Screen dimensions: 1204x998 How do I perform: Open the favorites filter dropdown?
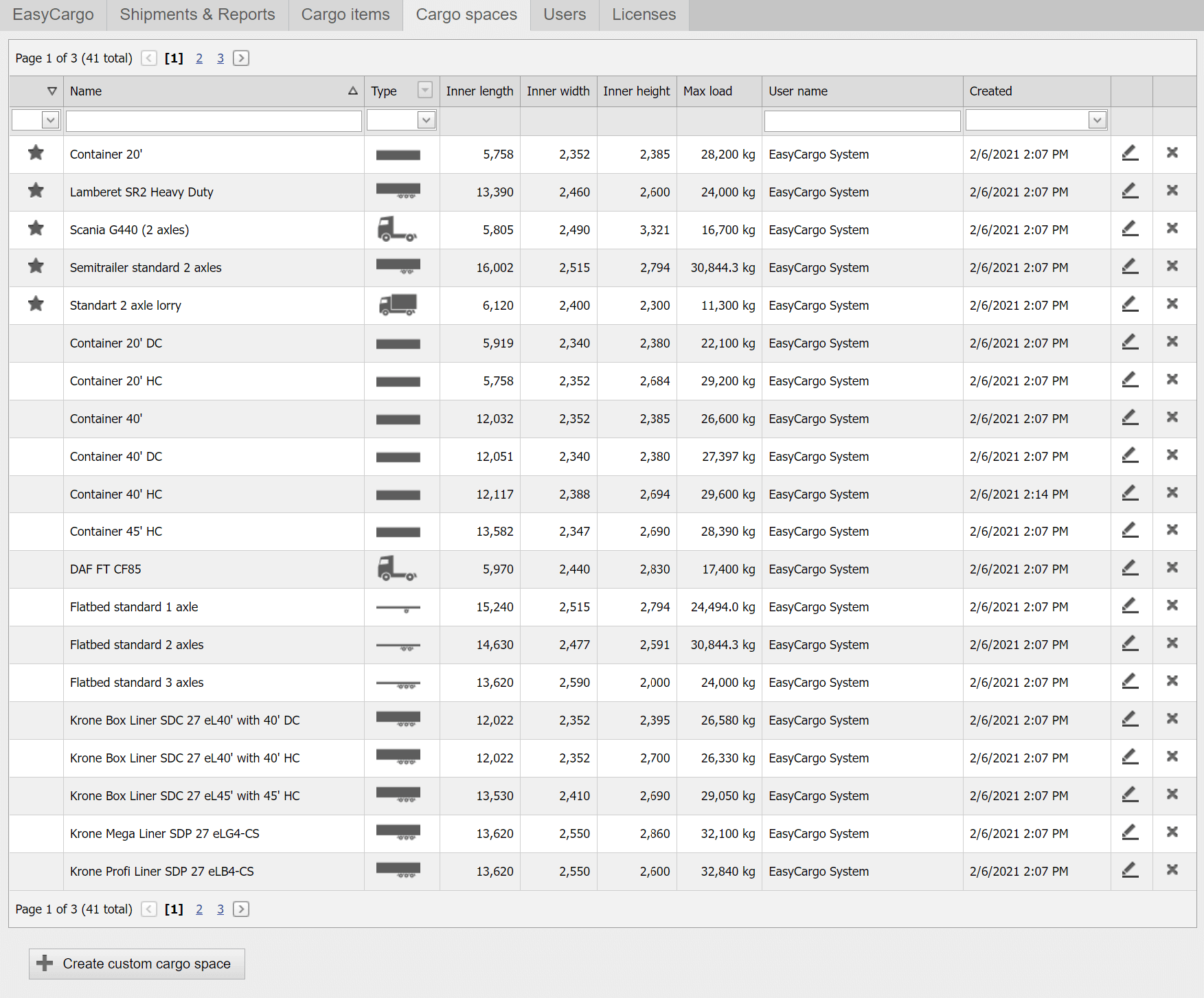tap(50, 121)
